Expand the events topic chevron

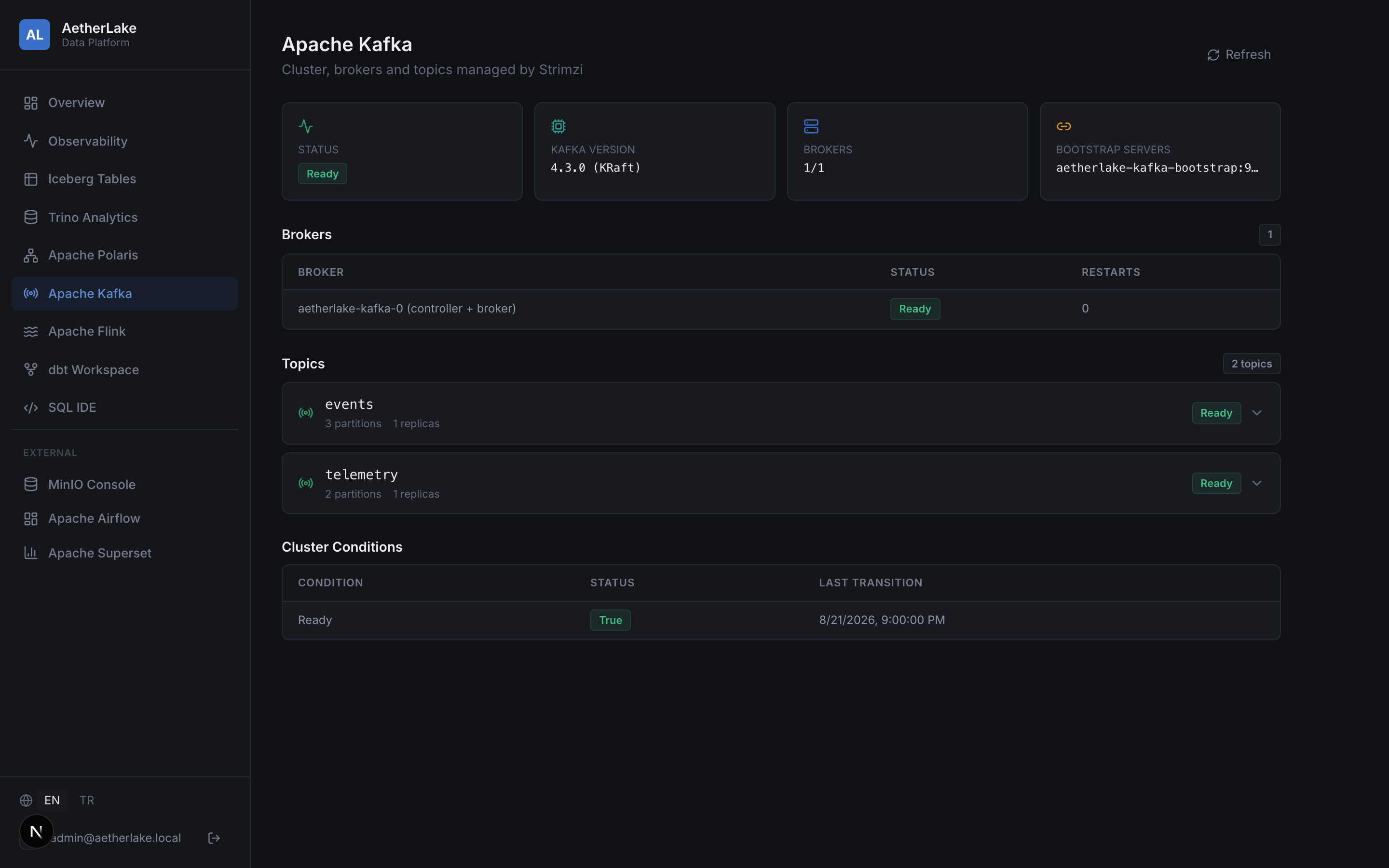tap(1257, 413)
